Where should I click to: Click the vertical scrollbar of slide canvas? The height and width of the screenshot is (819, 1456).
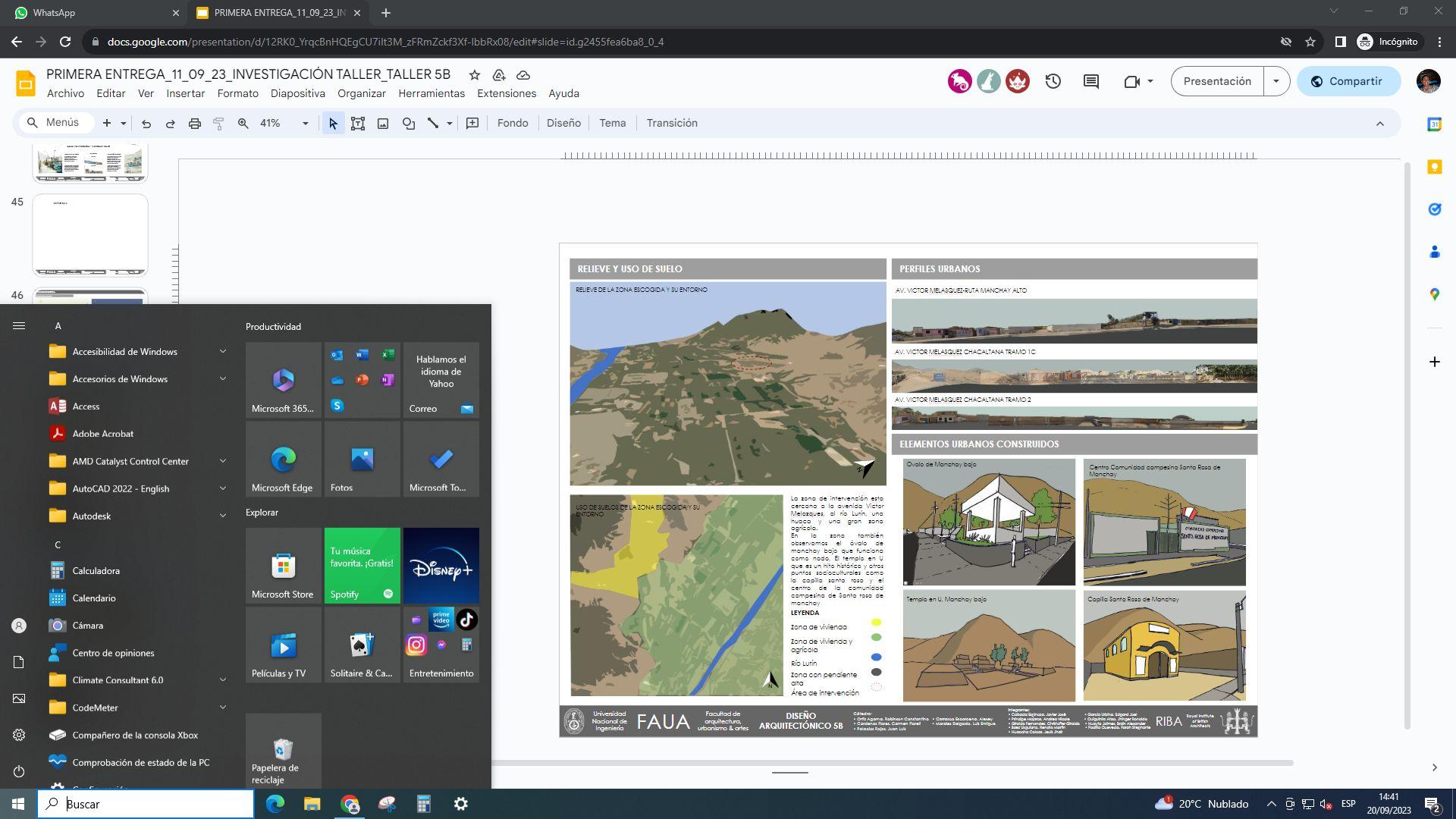tap(1407, 446)
